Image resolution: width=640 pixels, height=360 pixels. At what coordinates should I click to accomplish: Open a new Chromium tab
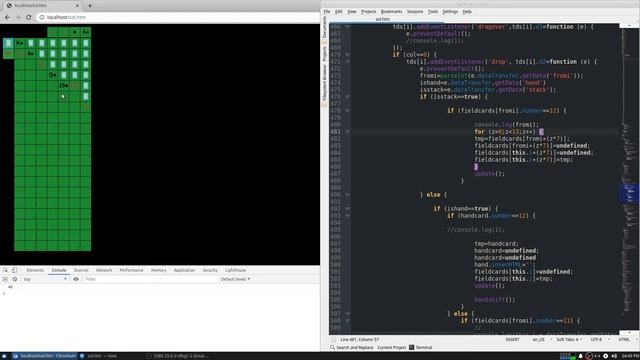click(90, 6)
